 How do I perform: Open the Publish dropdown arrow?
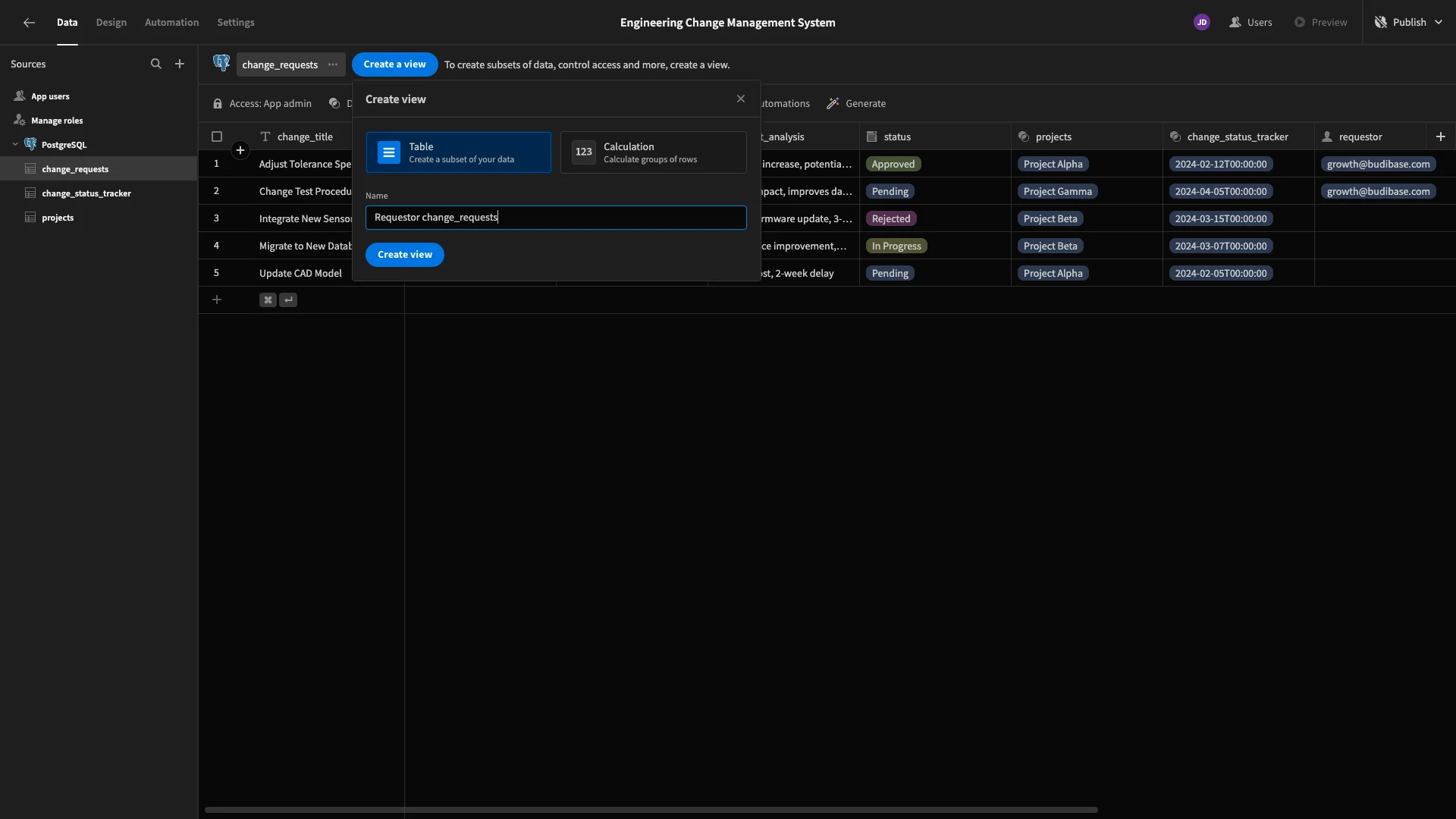pos(1439,23)
